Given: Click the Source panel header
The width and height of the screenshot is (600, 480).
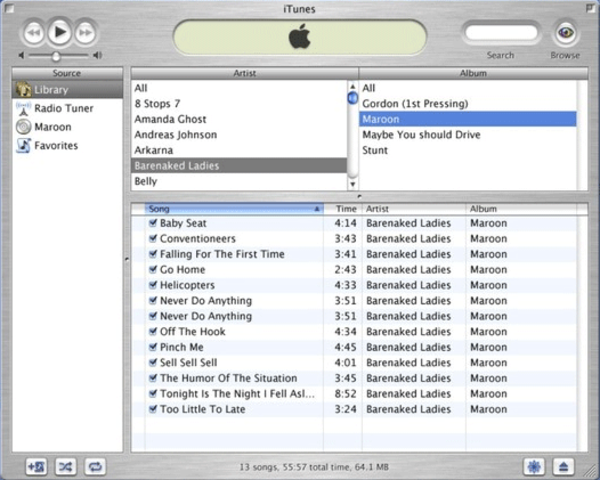Looking at the screenshot, I should pos(67,73).
